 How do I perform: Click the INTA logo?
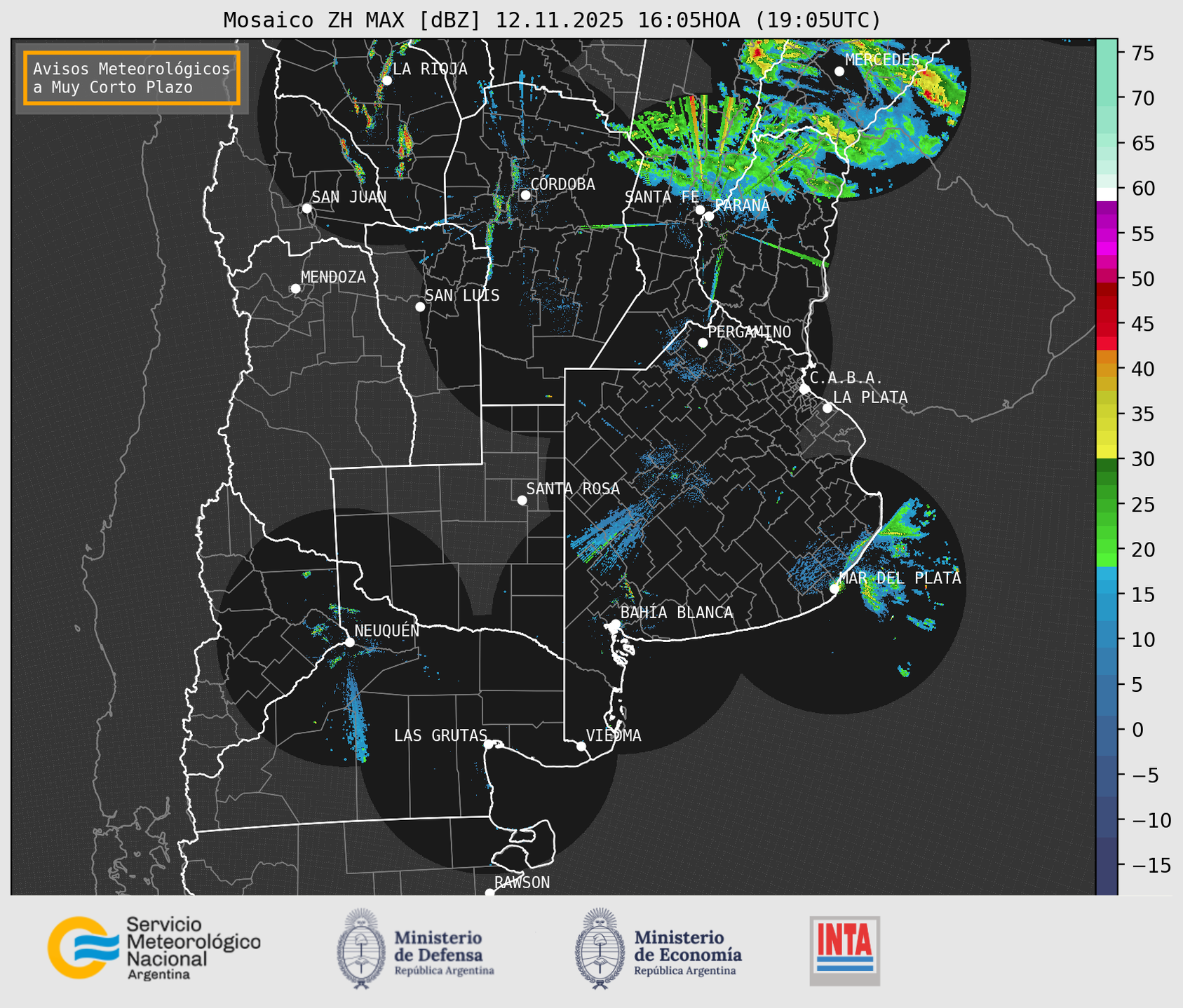844,951
